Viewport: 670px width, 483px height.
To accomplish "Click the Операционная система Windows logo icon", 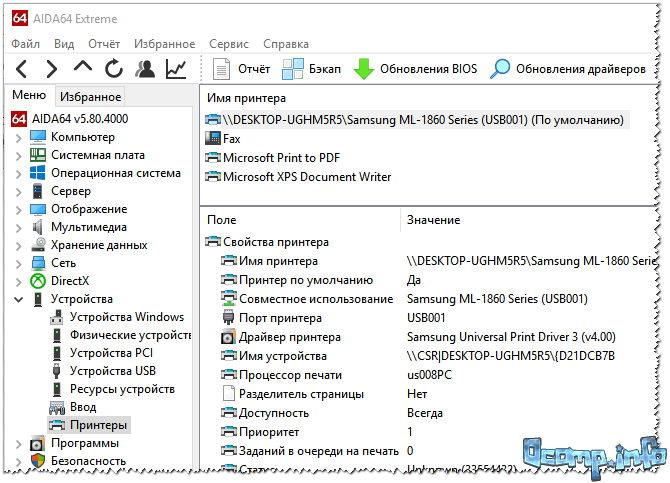I will [x=38, y=173].
